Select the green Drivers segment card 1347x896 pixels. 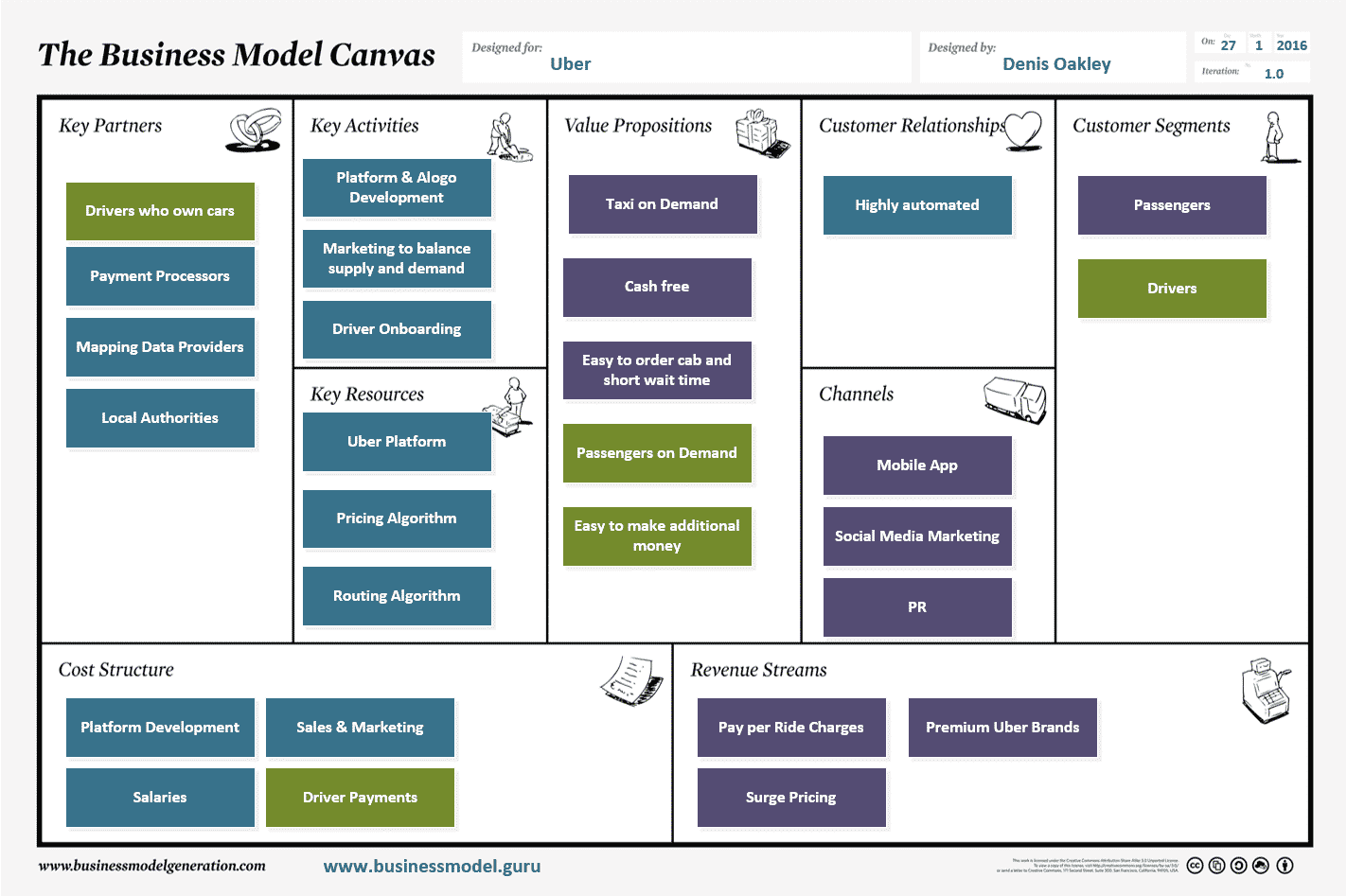[x=1172, y=289]
